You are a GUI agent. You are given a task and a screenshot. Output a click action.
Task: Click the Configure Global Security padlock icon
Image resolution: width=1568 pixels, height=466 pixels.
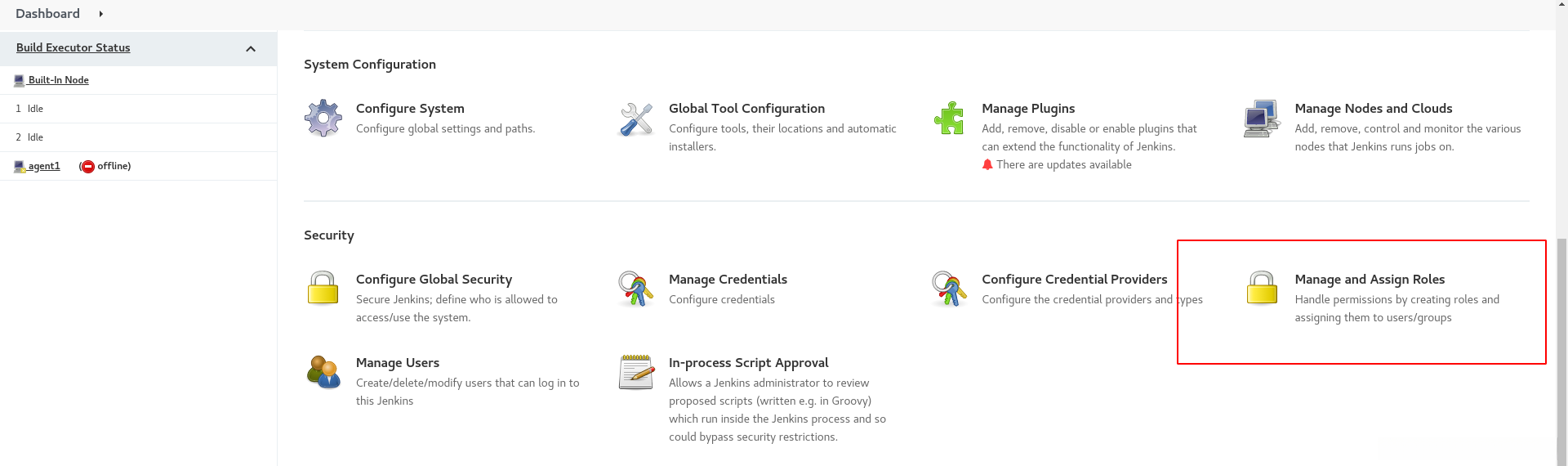pyautogui.click(x=323, y=289)
